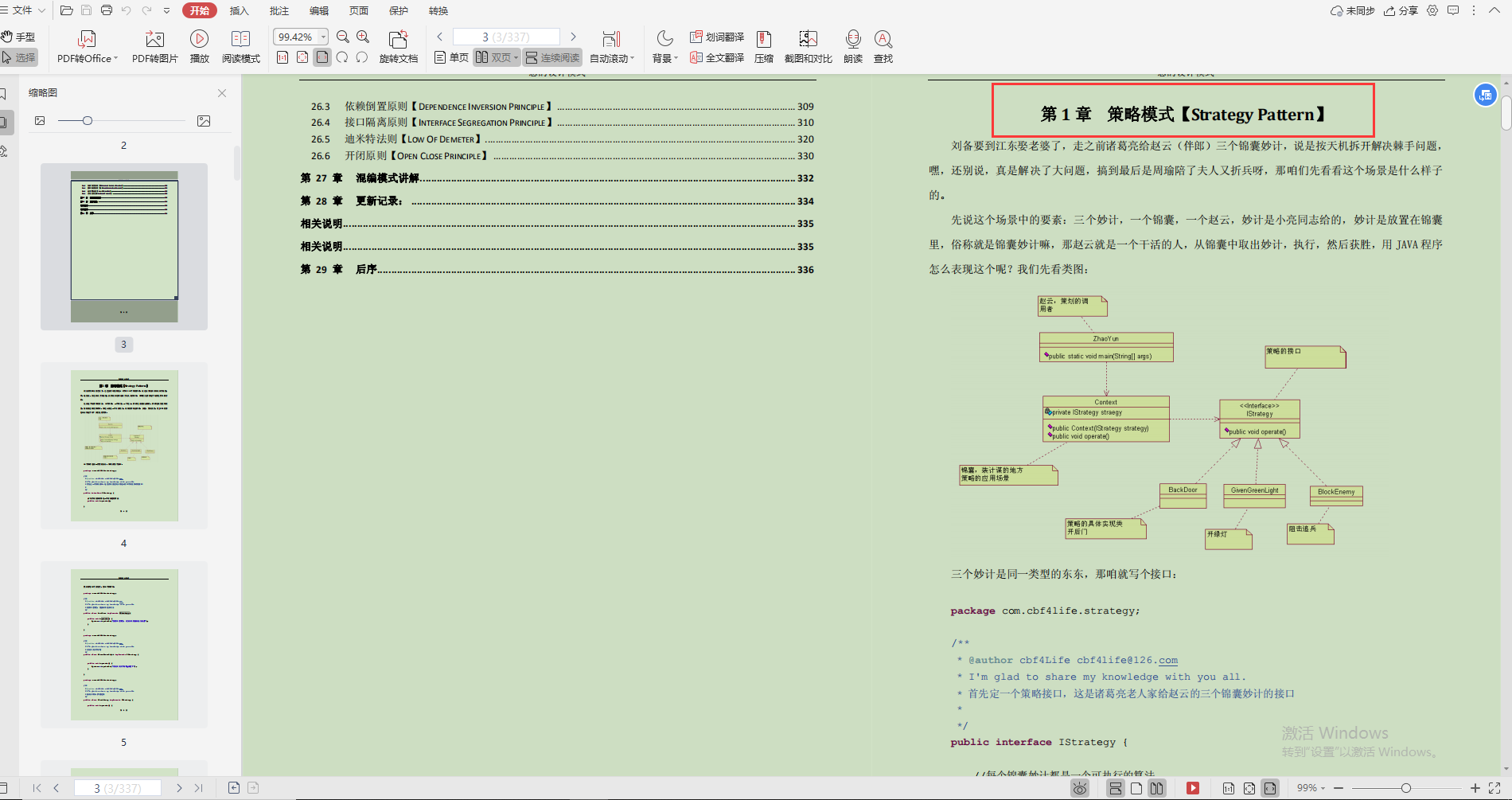Open the 转换 tab

438,10
